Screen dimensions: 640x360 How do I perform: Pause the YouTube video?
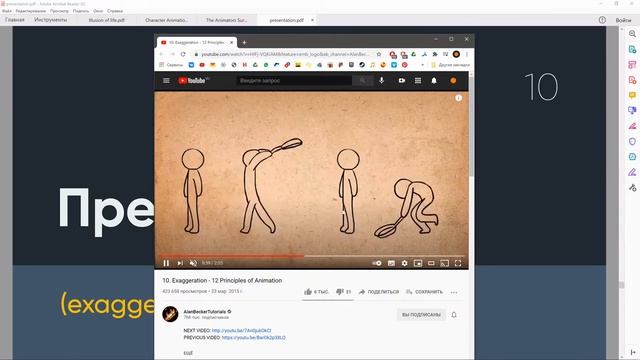click(166, 263)
